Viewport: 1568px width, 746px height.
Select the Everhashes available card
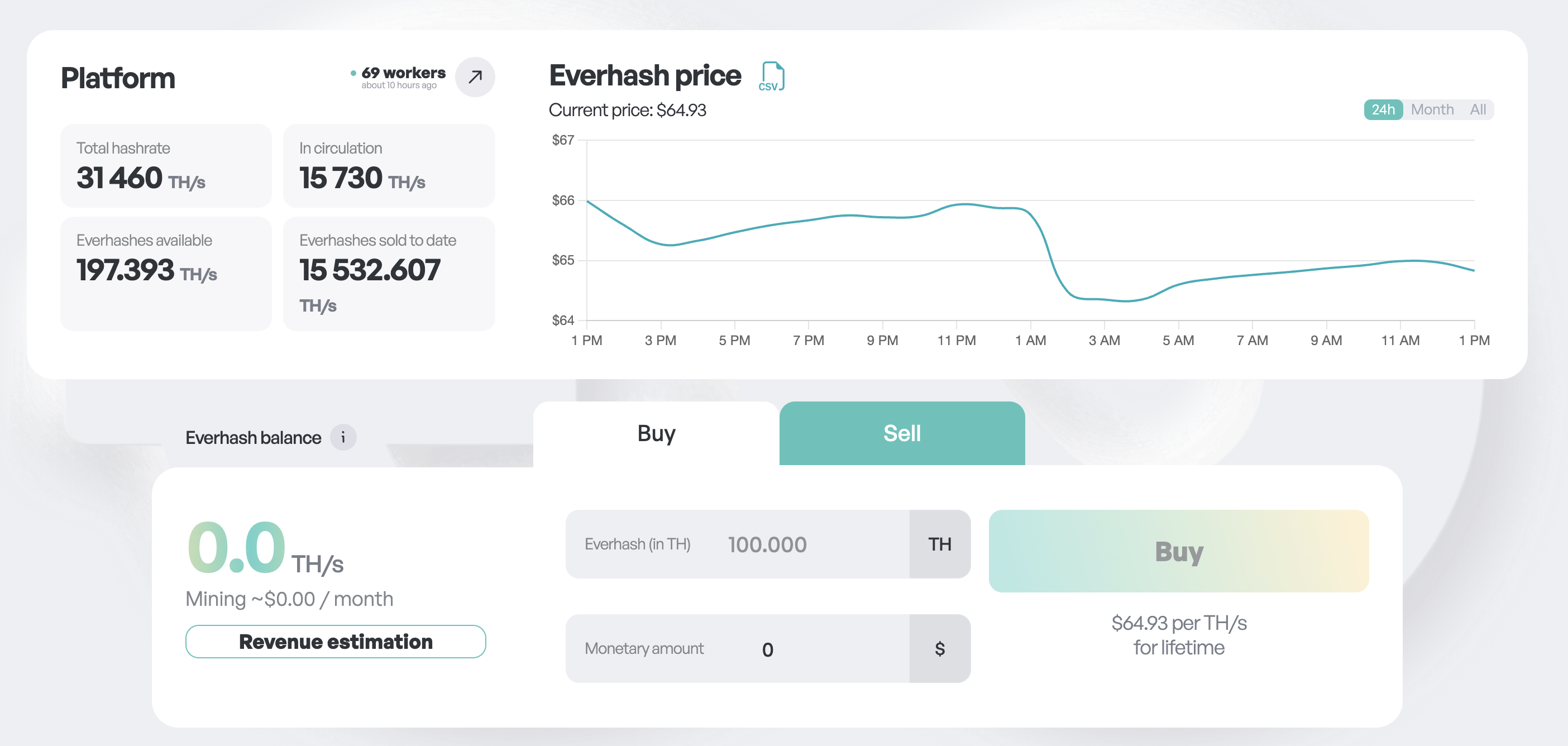coord(165,273)
